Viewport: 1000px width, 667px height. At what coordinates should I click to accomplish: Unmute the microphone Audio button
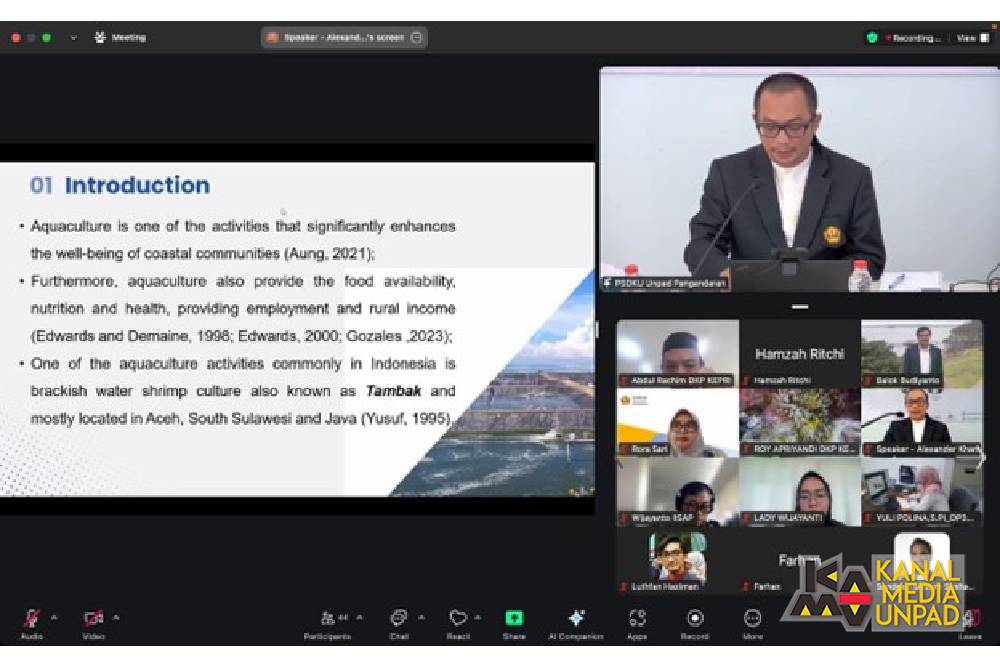pos(32,619)
